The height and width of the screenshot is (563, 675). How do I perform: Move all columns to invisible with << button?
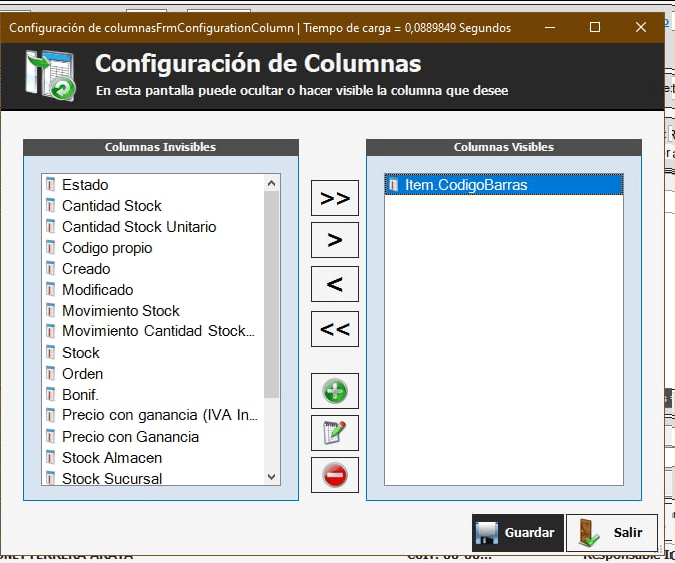[335, 328]
